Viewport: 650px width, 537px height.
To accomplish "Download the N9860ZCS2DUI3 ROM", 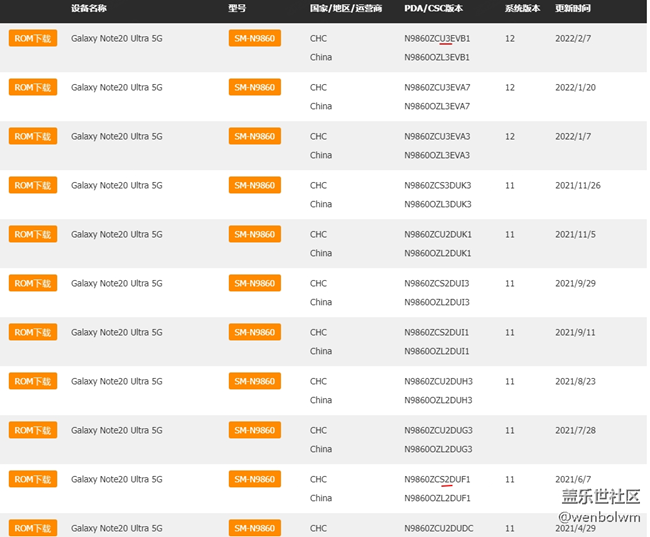I will (33, 283).
